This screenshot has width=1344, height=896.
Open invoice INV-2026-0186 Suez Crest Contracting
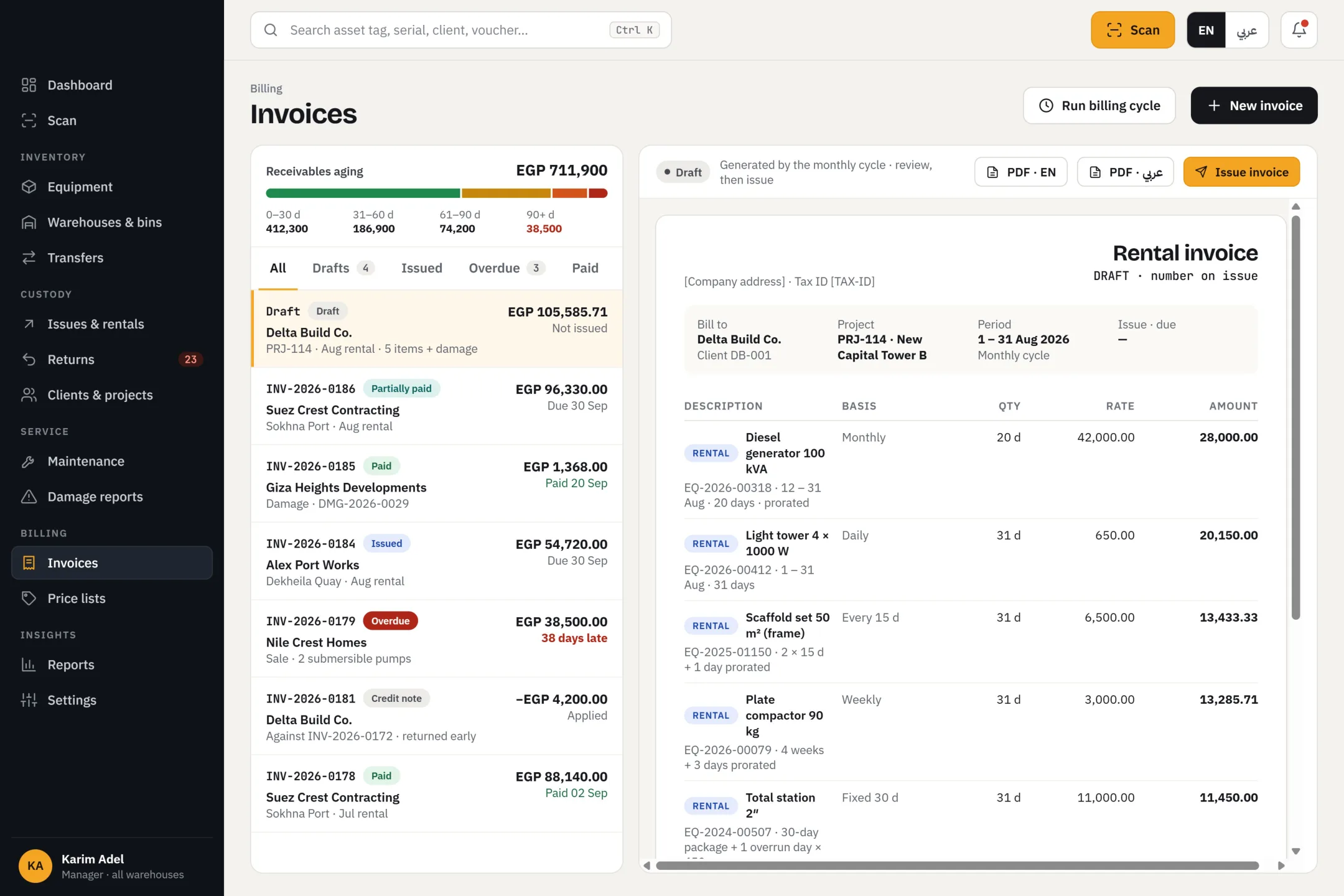coord(436,406)
